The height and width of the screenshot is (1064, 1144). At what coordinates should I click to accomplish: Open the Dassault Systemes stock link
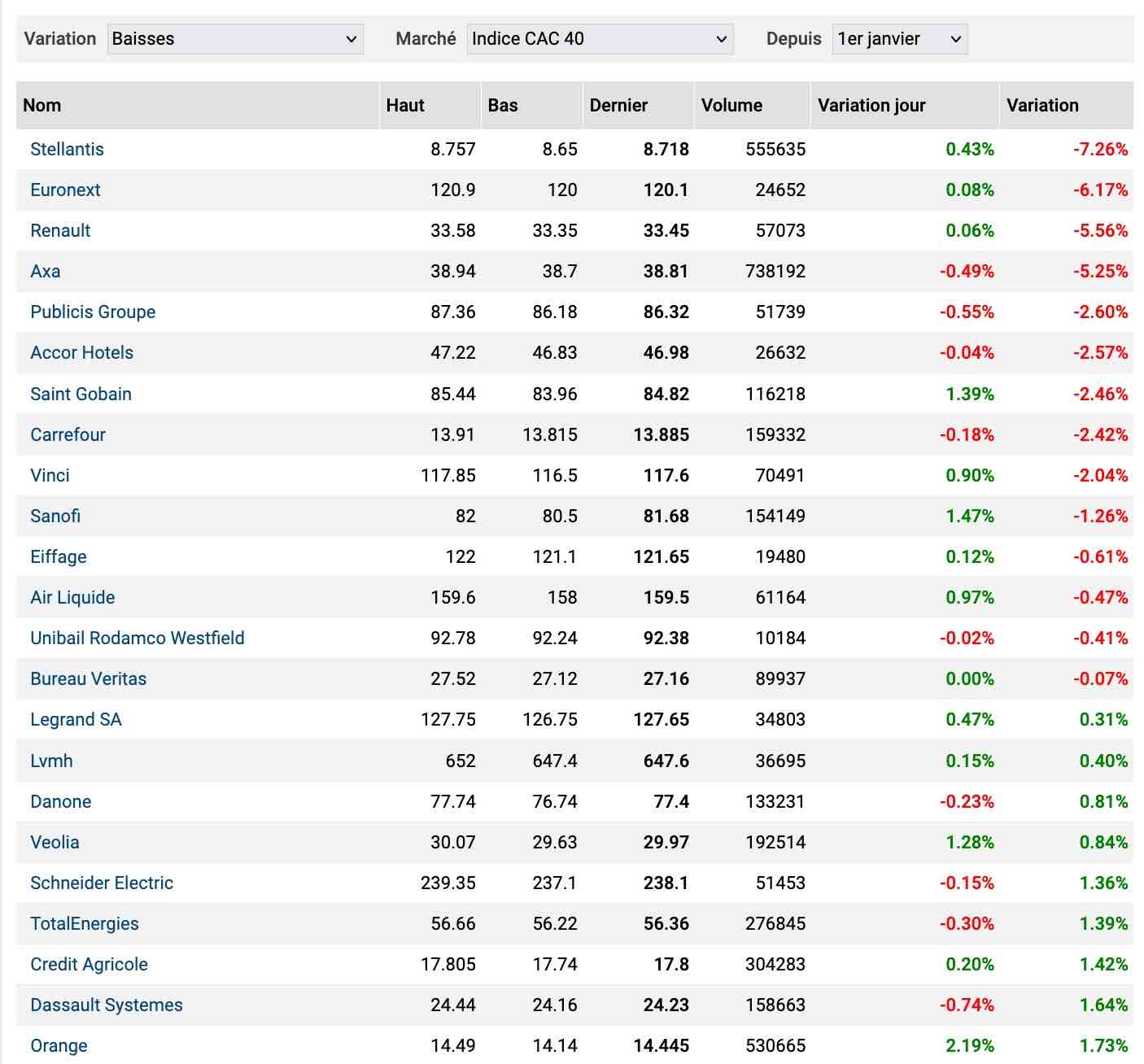[x=107, y=1005]
